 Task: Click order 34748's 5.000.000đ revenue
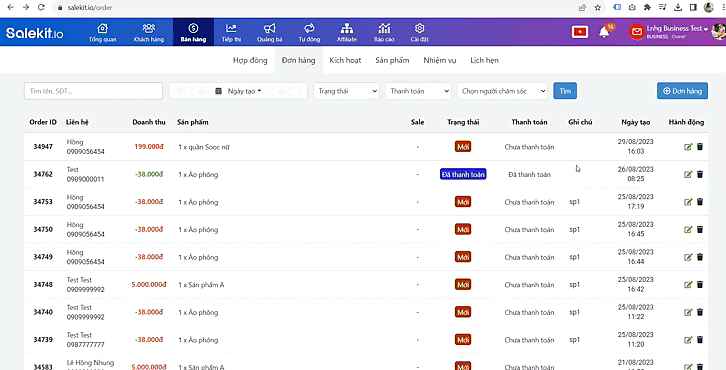149,285
